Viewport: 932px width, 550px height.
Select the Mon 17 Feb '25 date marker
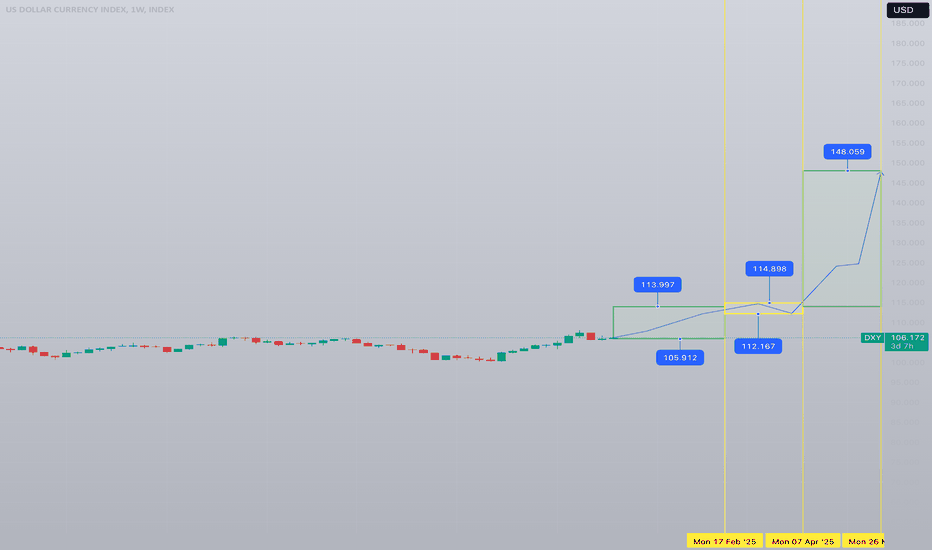click(725, 541)
